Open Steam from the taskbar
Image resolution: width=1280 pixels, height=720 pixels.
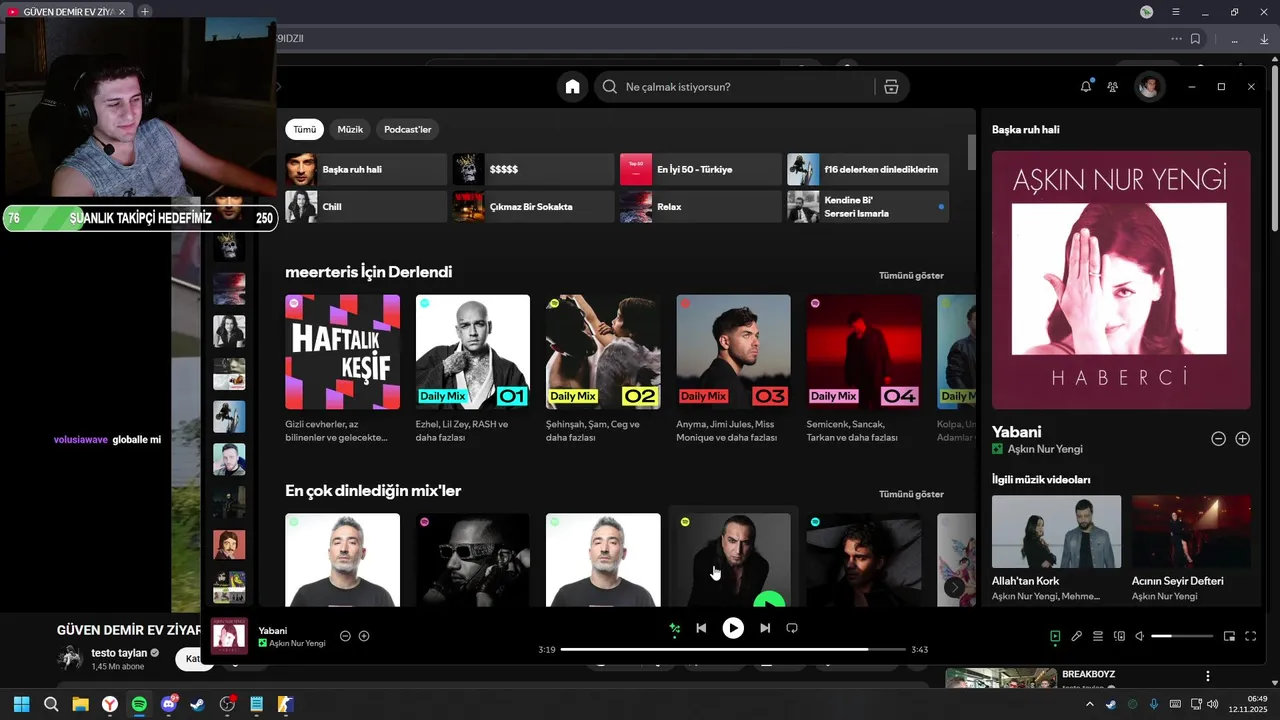pyautogui.click(x=198, y=705)
